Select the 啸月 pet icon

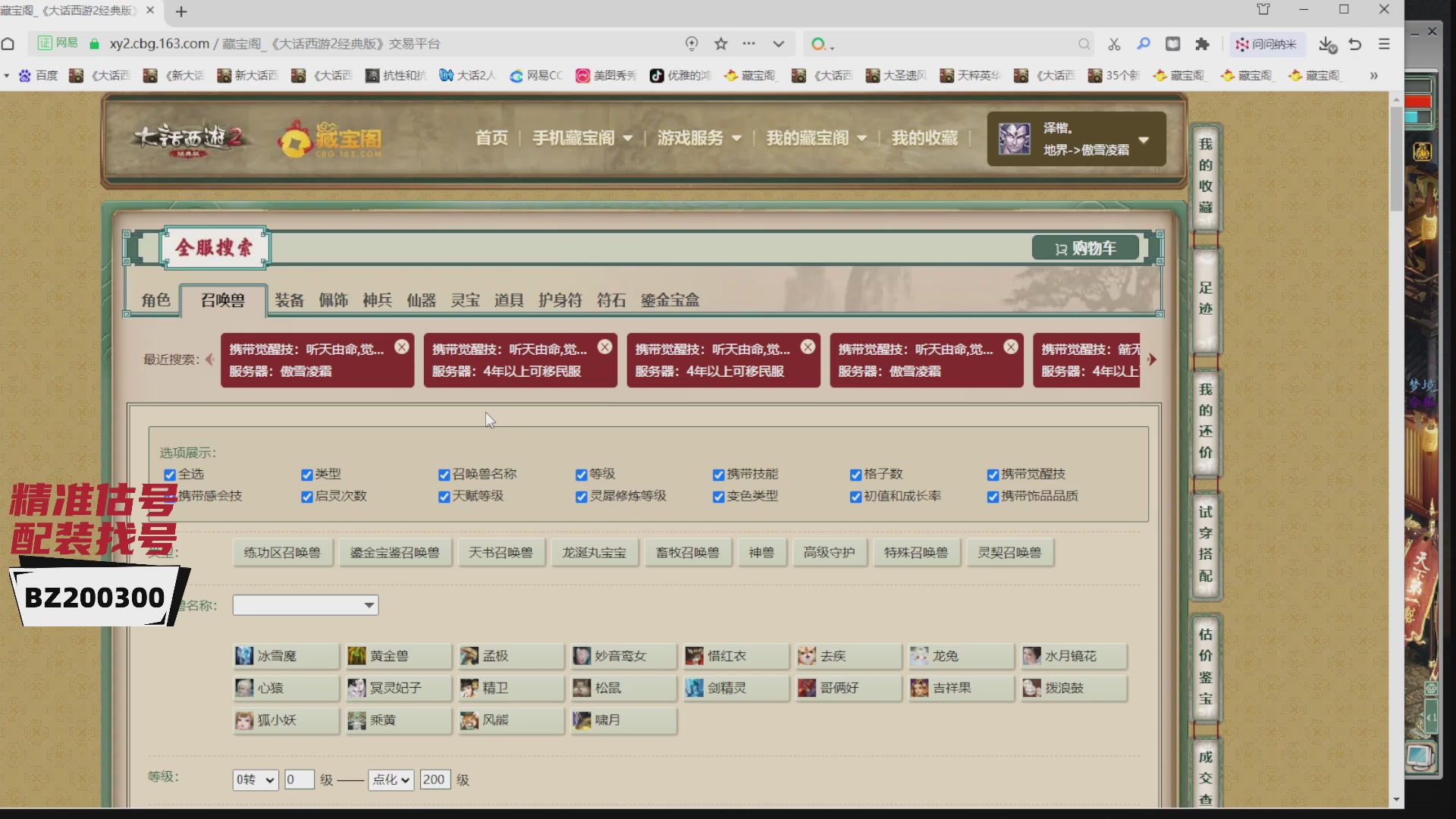click(623, 720)
